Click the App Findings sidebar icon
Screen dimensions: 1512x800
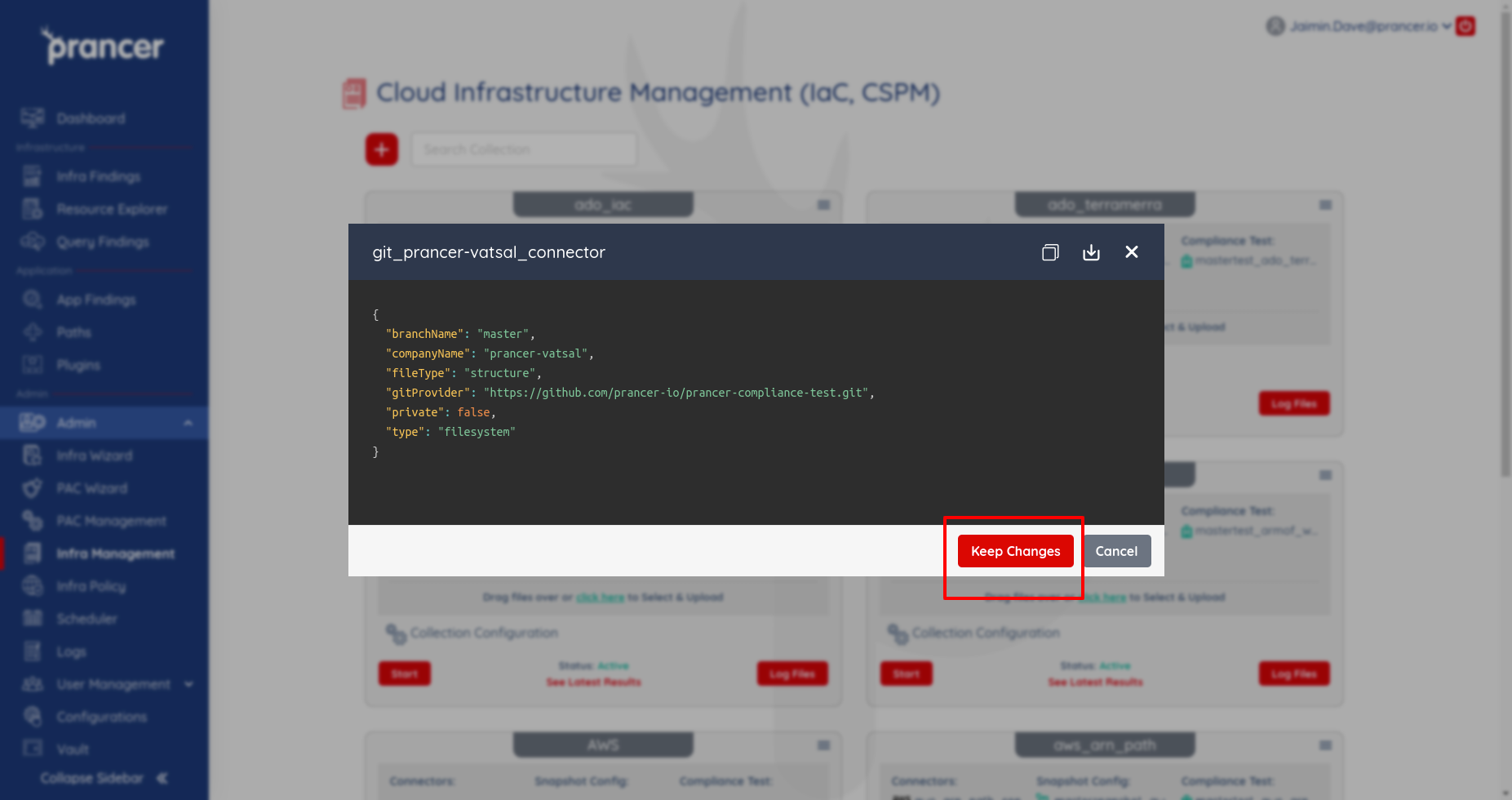(33, 300)
